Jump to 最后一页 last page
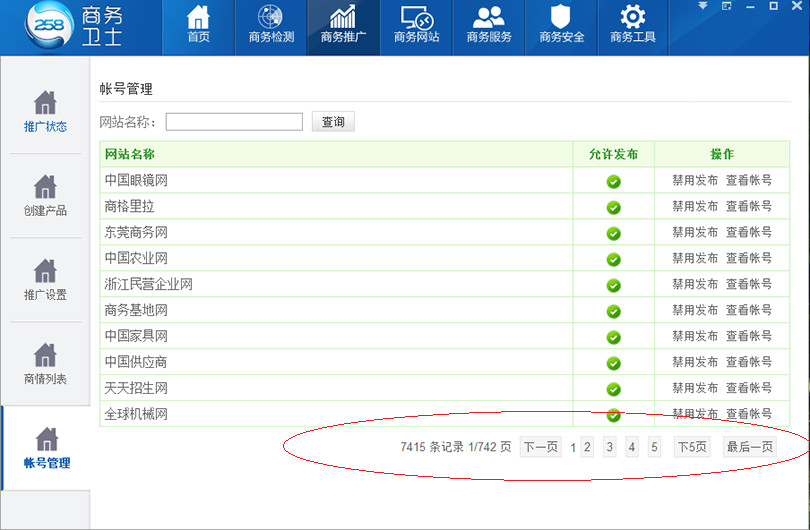 (750, 447)
